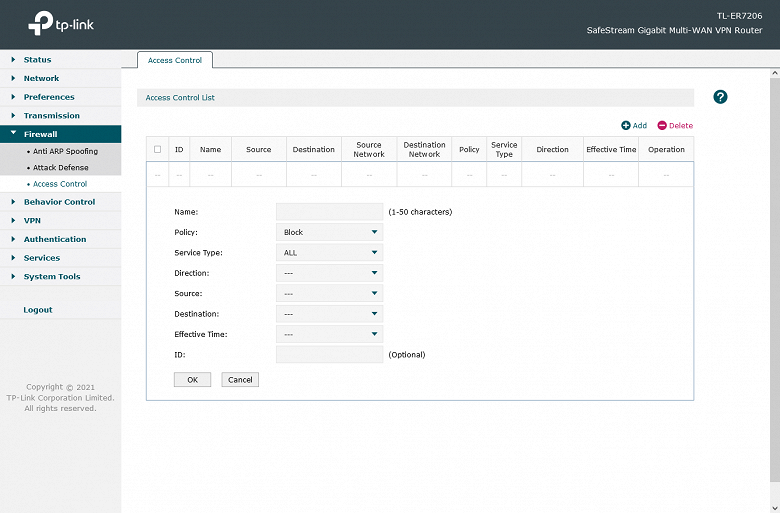Click the Logout link
The height and width of the screenshot is (513, 780).
pyautogui.click(x=38, y=310)
